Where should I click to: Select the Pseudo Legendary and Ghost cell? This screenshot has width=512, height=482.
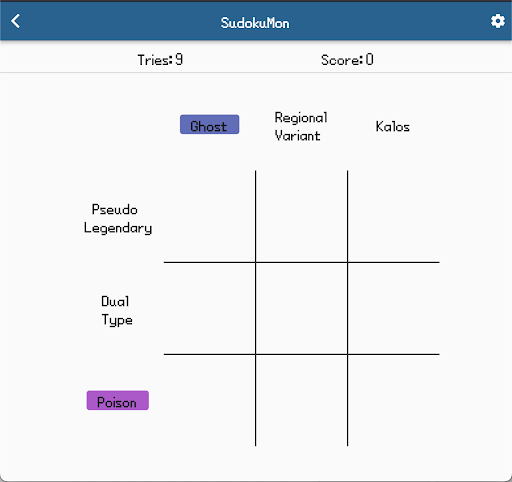pos(210,217)
